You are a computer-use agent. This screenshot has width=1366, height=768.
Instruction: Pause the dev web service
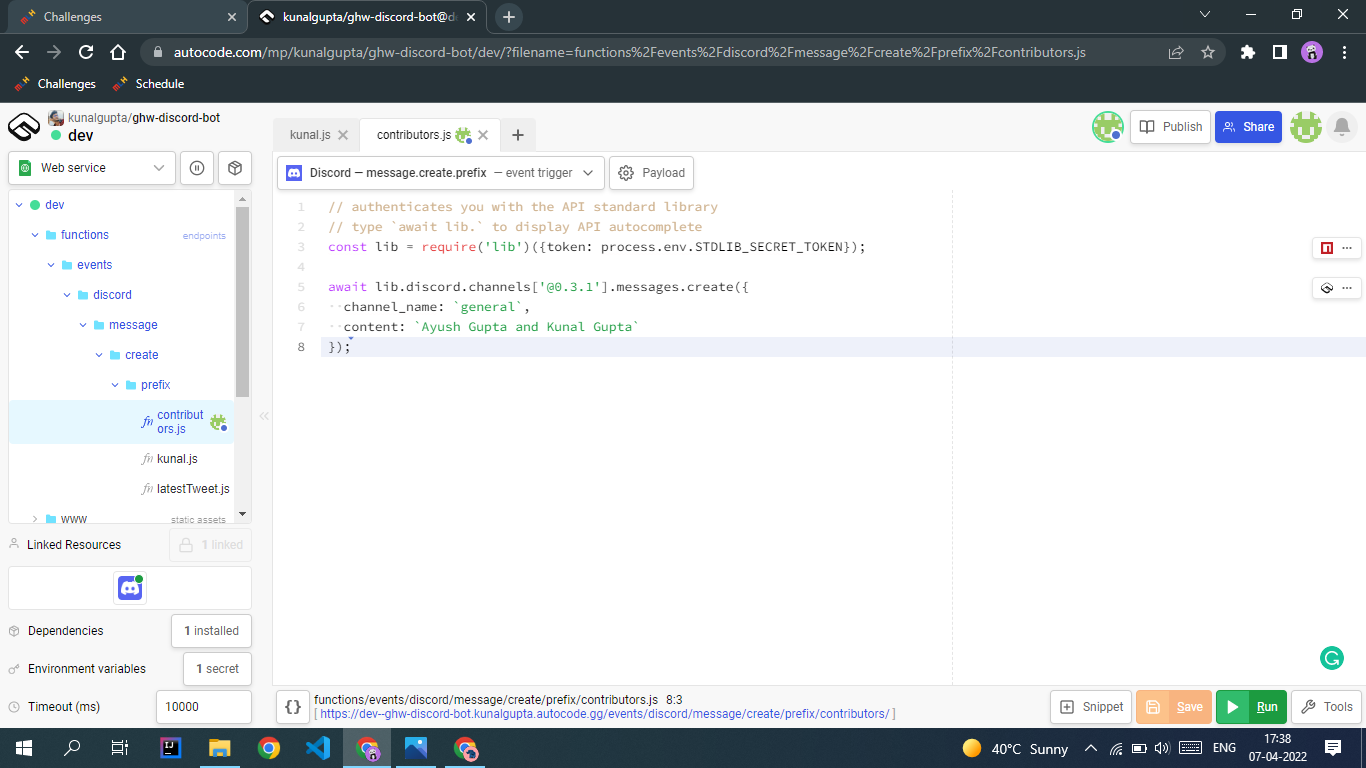coord(197,168)
